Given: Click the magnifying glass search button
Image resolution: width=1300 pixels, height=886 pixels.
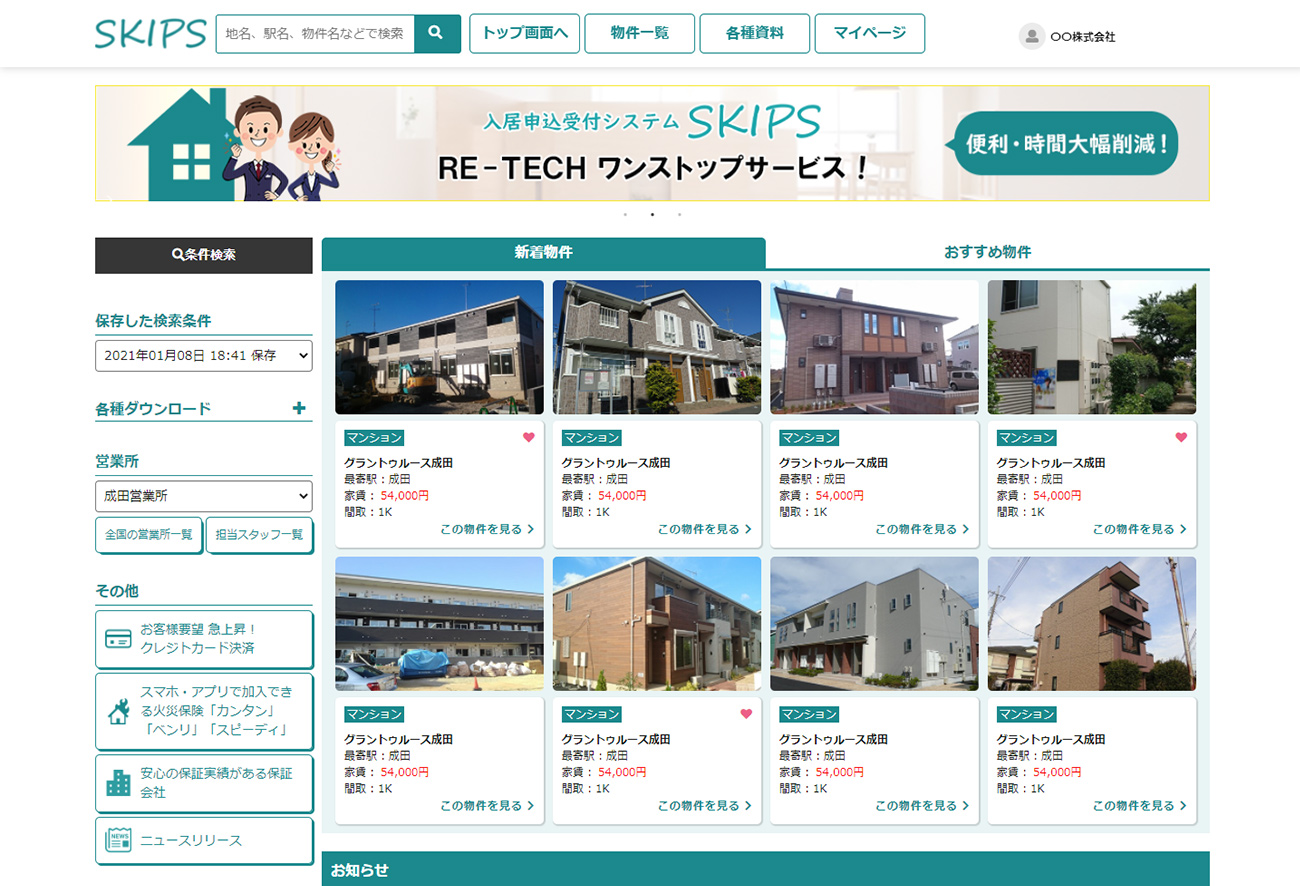Looking at the screenshot, I should (x=436, y=33).
